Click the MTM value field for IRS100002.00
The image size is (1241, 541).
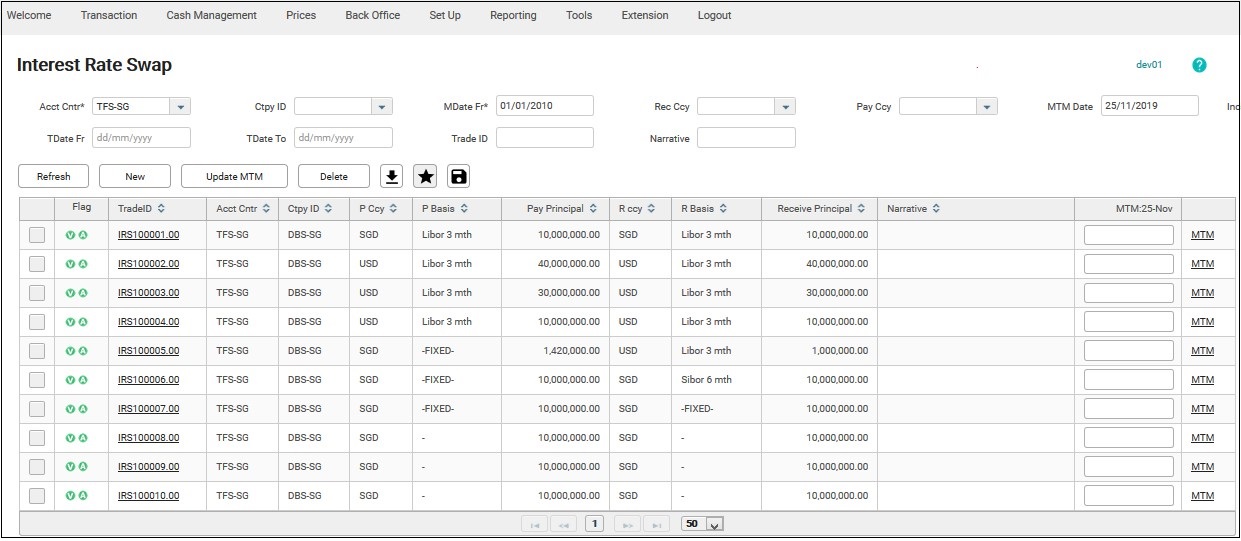(1128, 264)
